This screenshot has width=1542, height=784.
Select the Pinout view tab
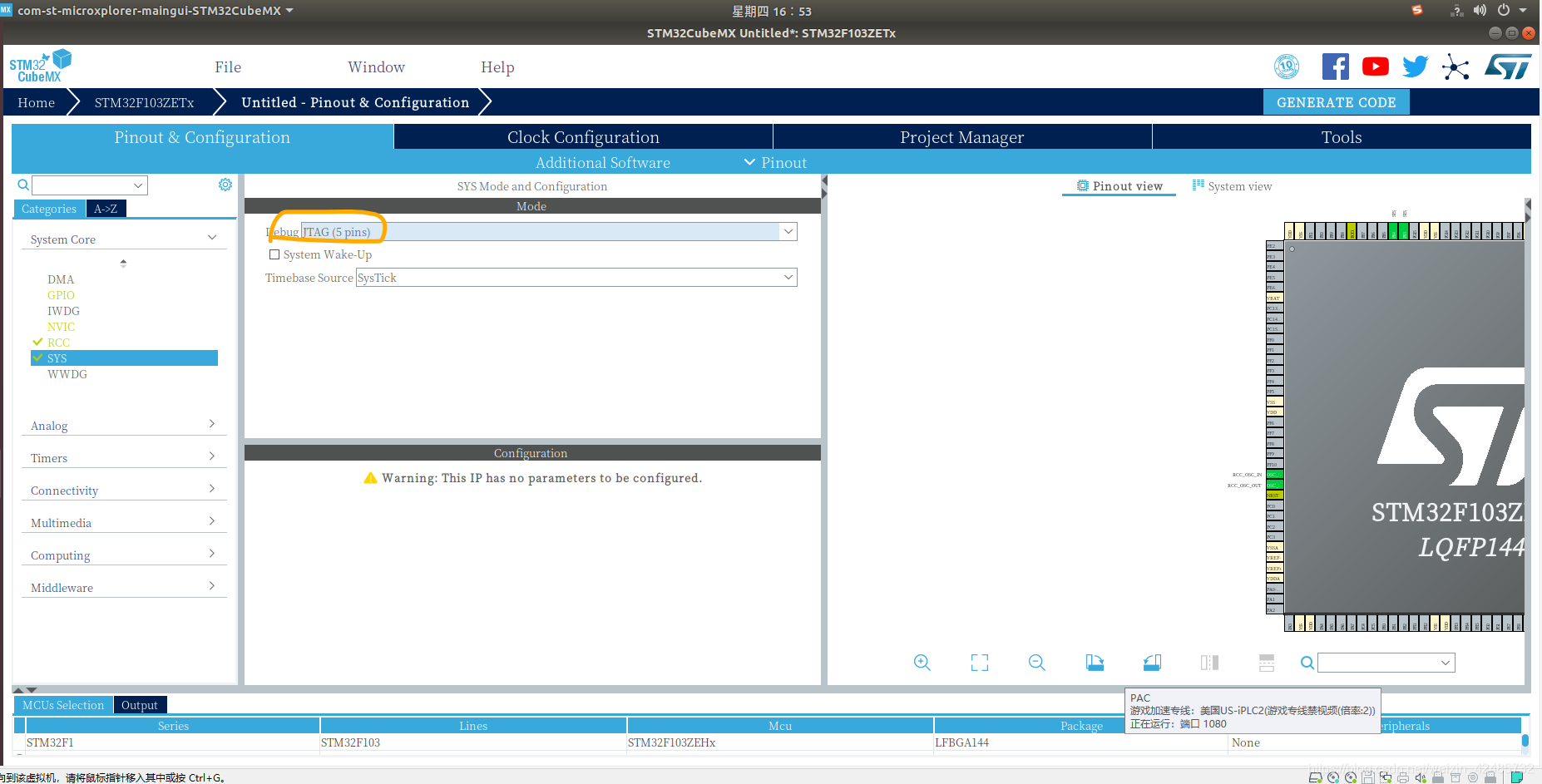[1119, 186]
